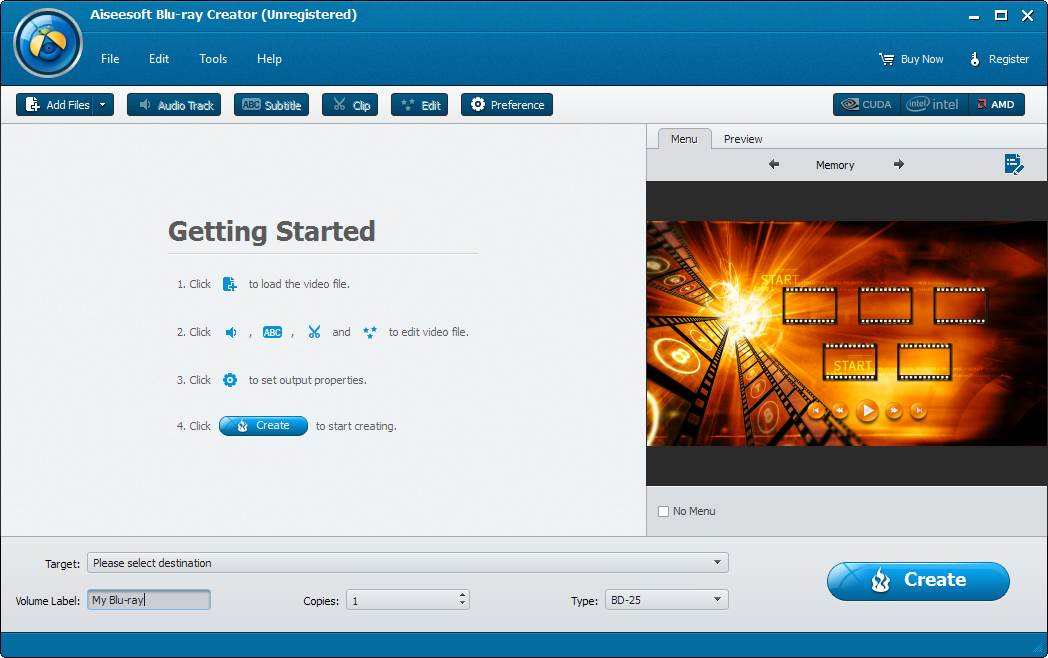This screenshot has width=1048, height=658.
Task: Click the Clip scissors tool
Action: click(350, 104)
